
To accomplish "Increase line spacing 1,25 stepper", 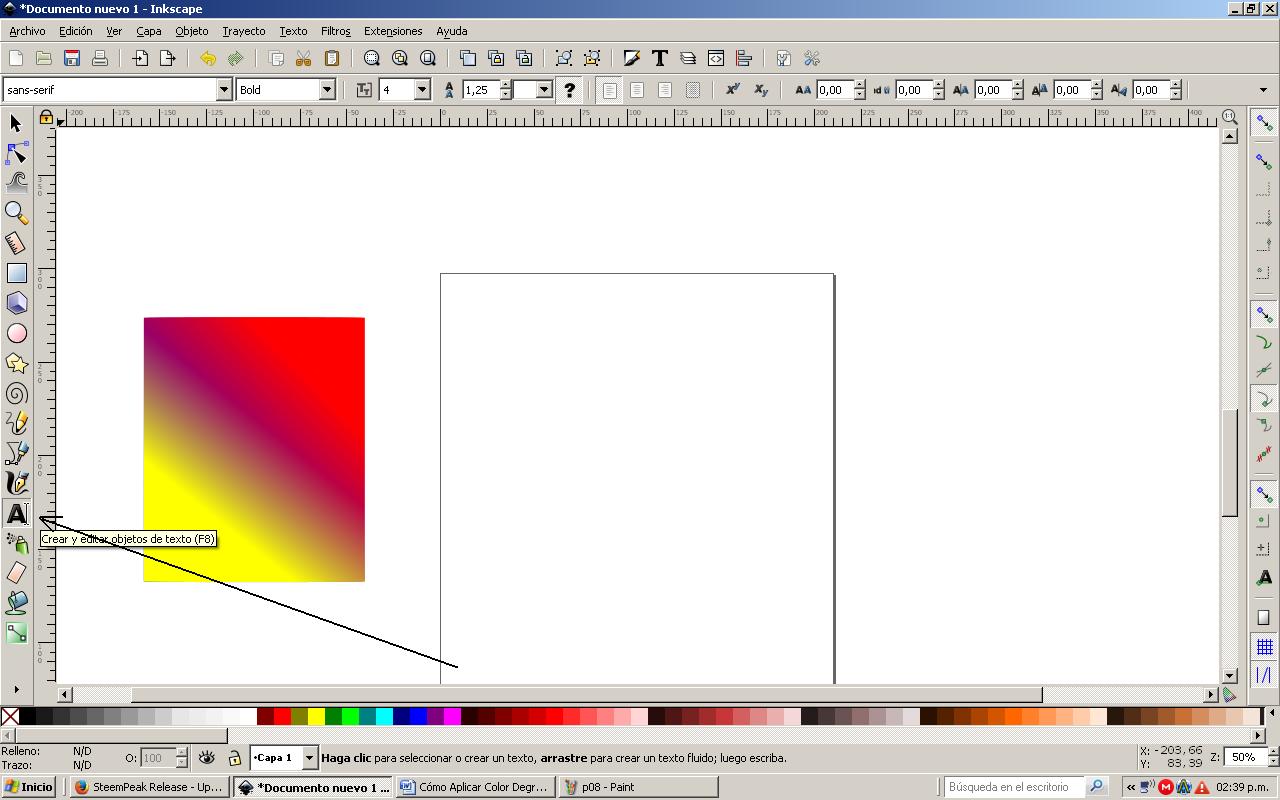I will pos(506,85).
